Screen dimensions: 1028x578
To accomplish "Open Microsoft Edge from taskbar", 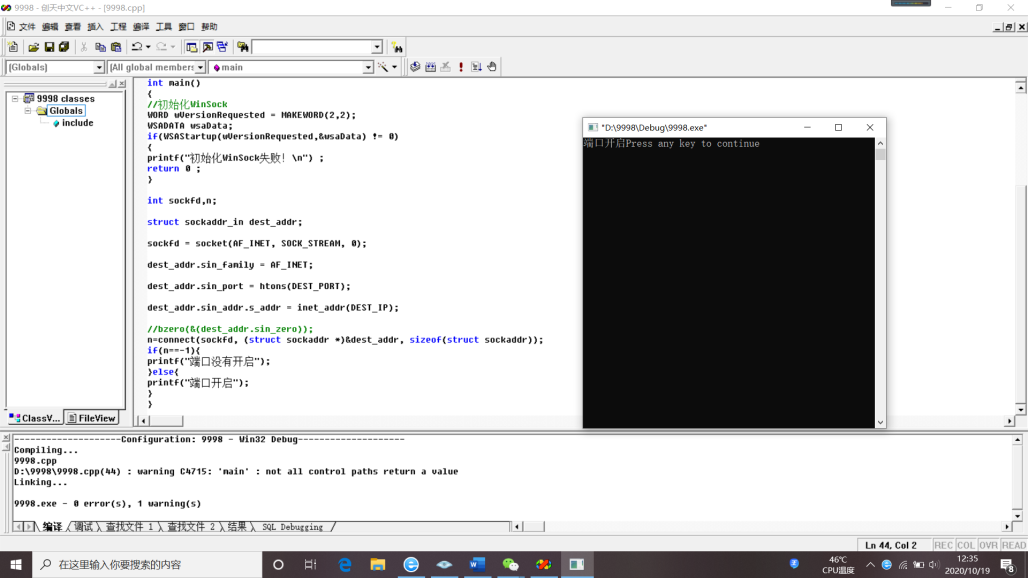I will coord(344,564).
